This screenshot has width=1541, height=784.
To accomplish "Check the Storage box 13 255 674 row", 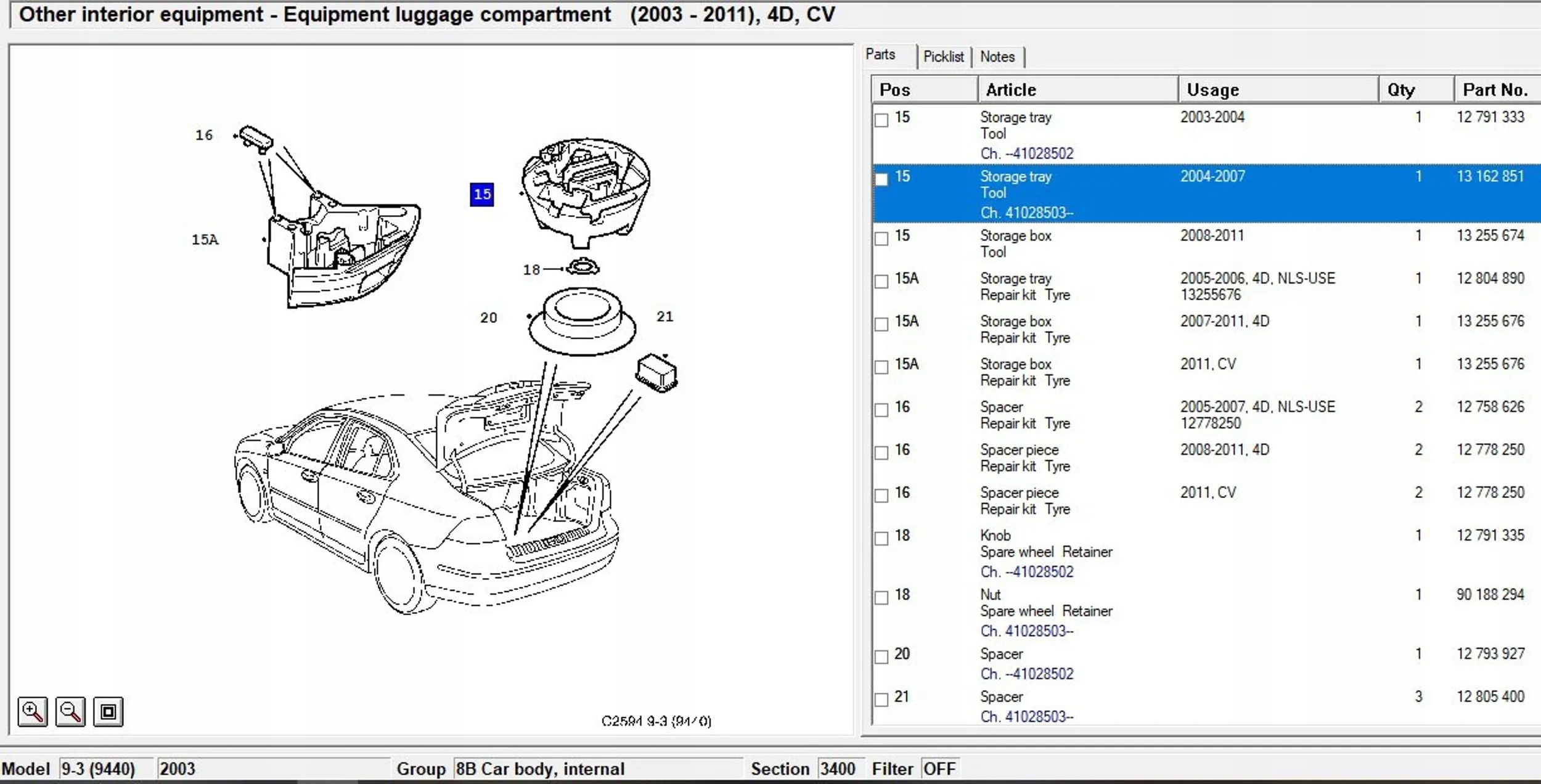I will [881, 239].
